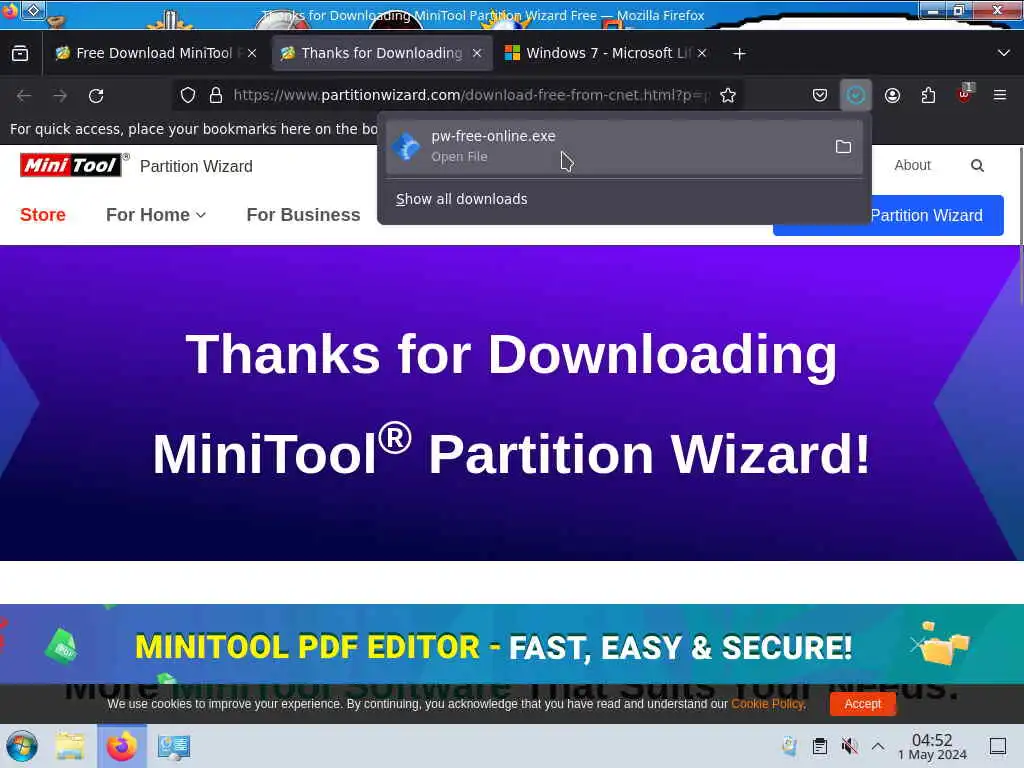This screenshot has height=768, width=1024.
Task: Open file explorer from taskbar
Action: point(70,746)
